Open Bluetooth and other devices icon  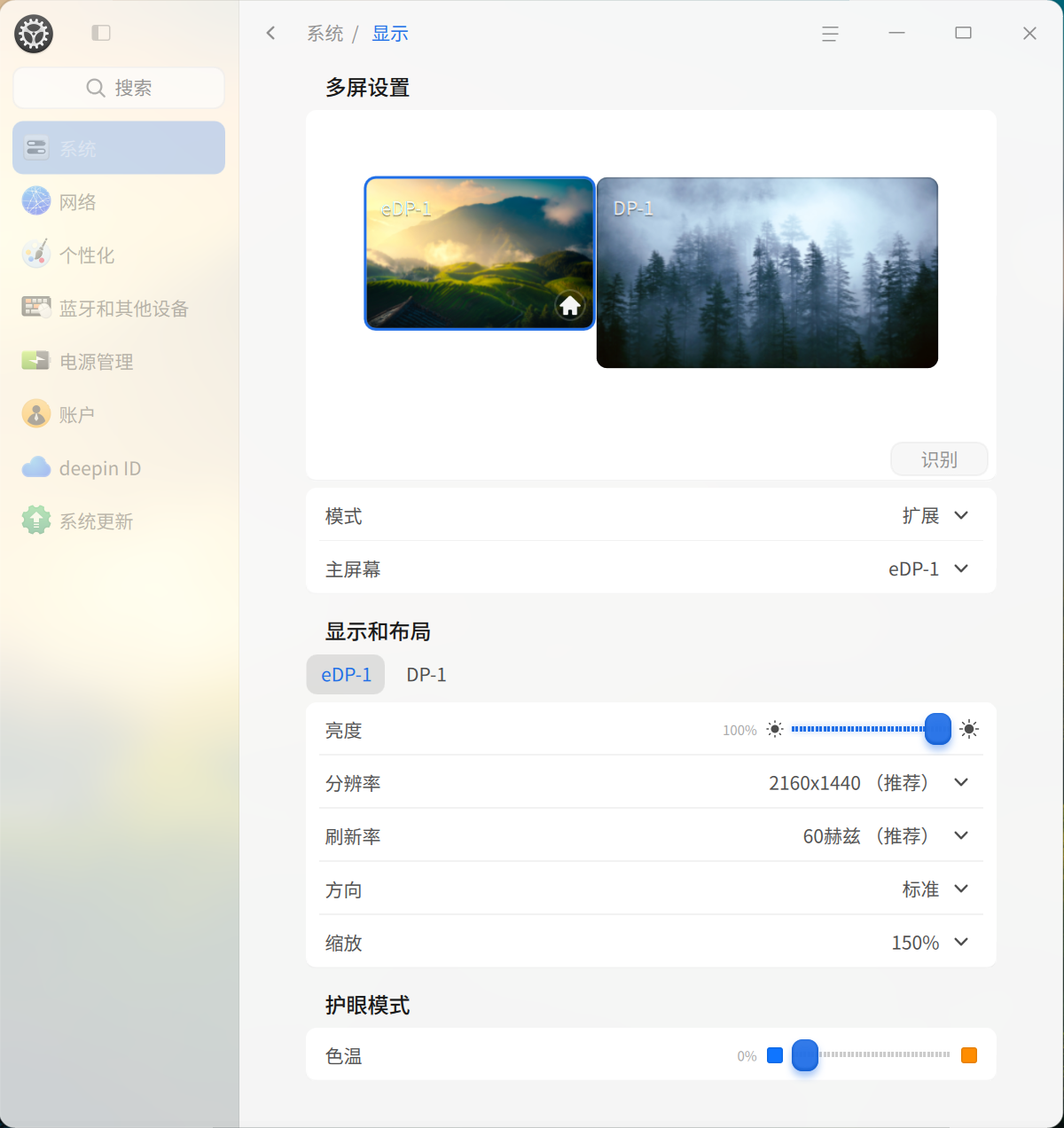click(x=36, y=308)
